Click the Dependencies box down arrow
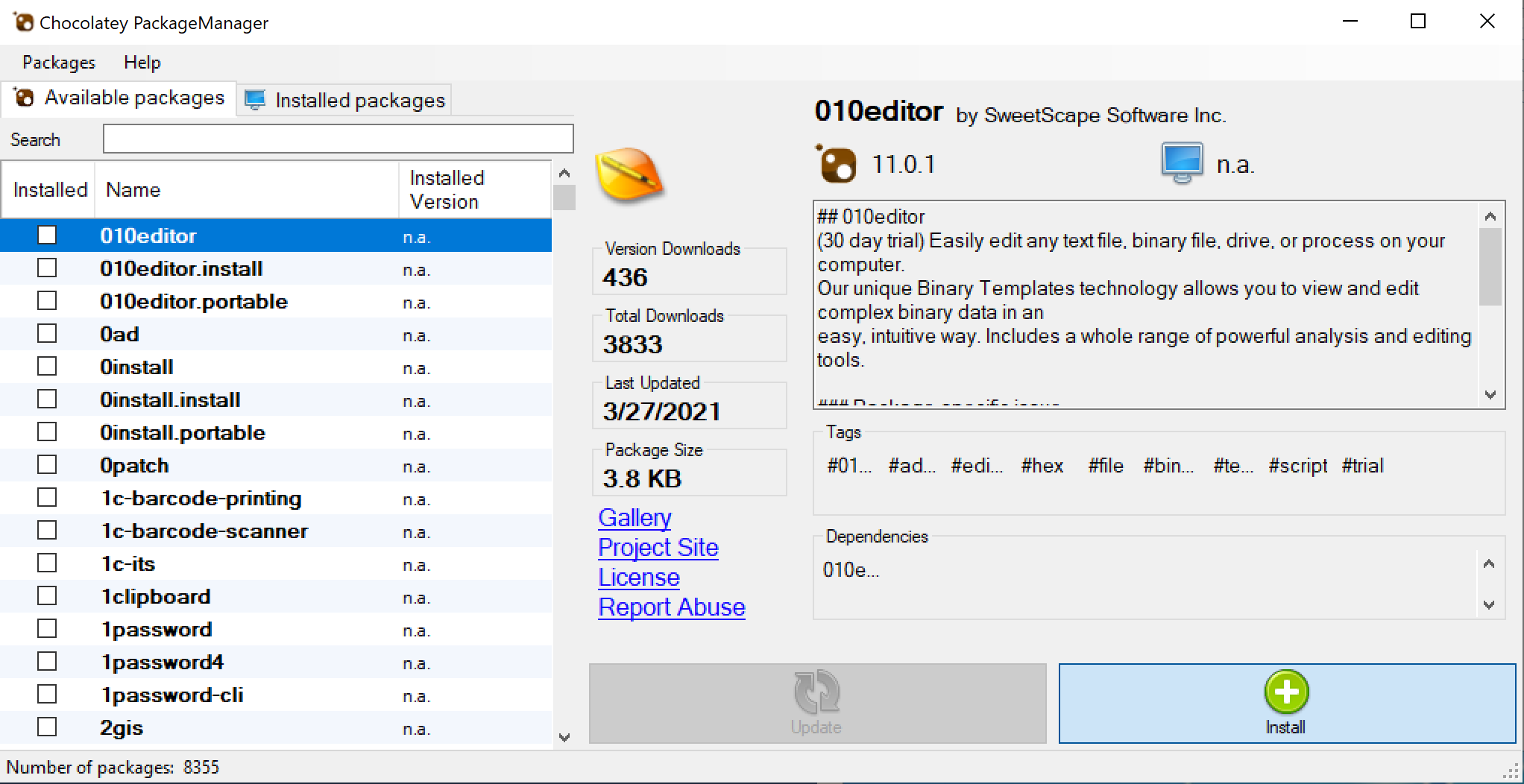The width and height of the screenshot is (1524, 784). (1489, 605)
